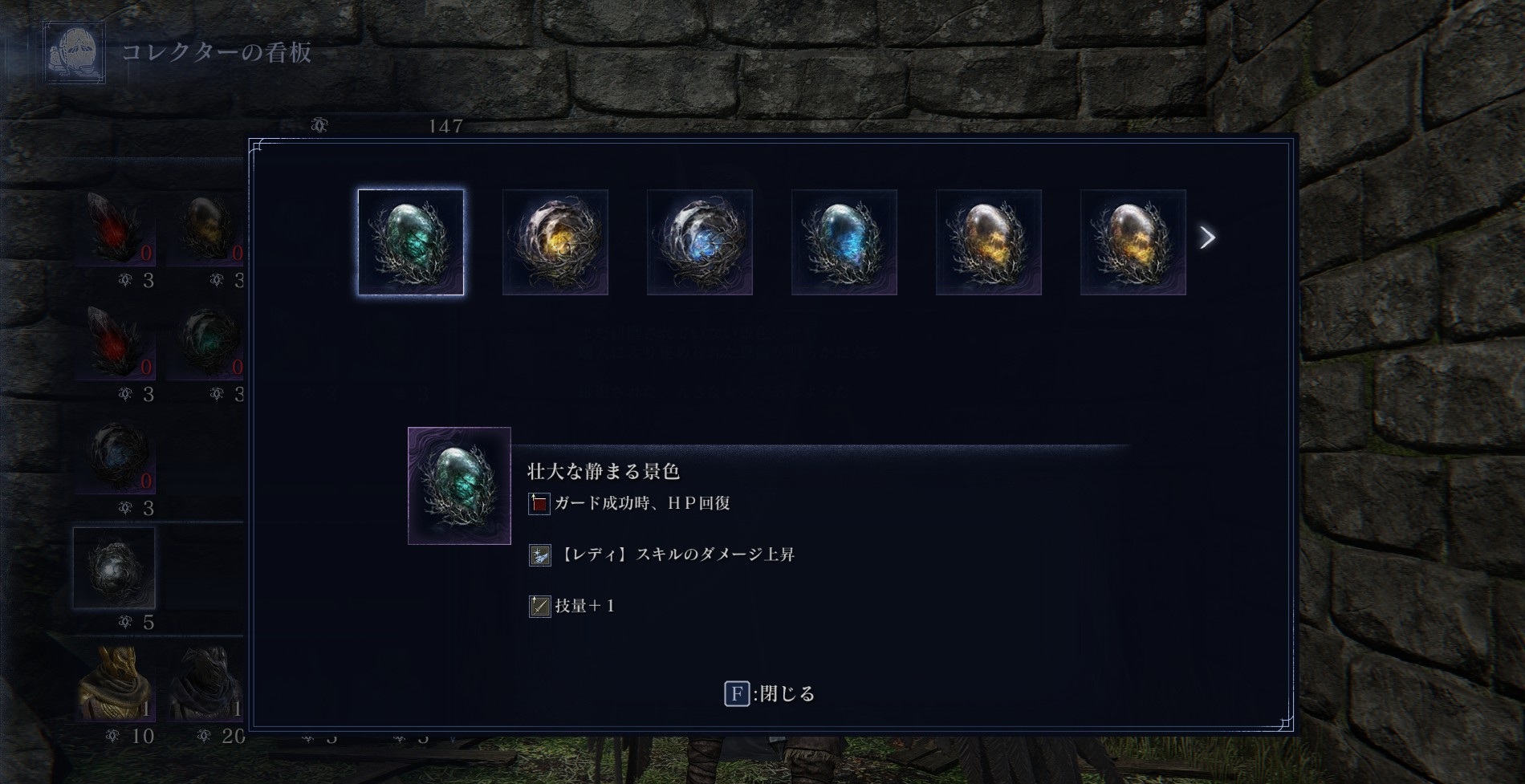Select the fourth relic with bright blue stone
Viewport: 1525px width, 784px height.
point(844,242)
